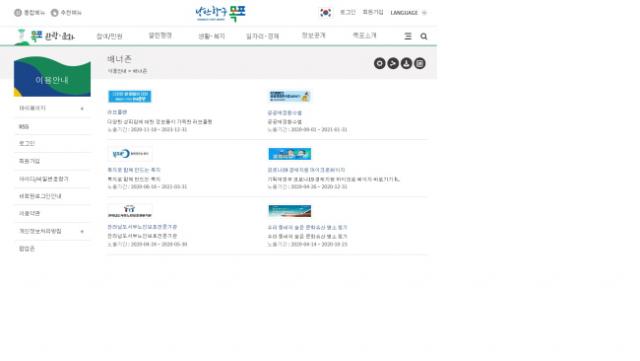This screenshot has width=640, height=361.
Task: Click 이용약관 in the sidebar
Action: (29, 214)
